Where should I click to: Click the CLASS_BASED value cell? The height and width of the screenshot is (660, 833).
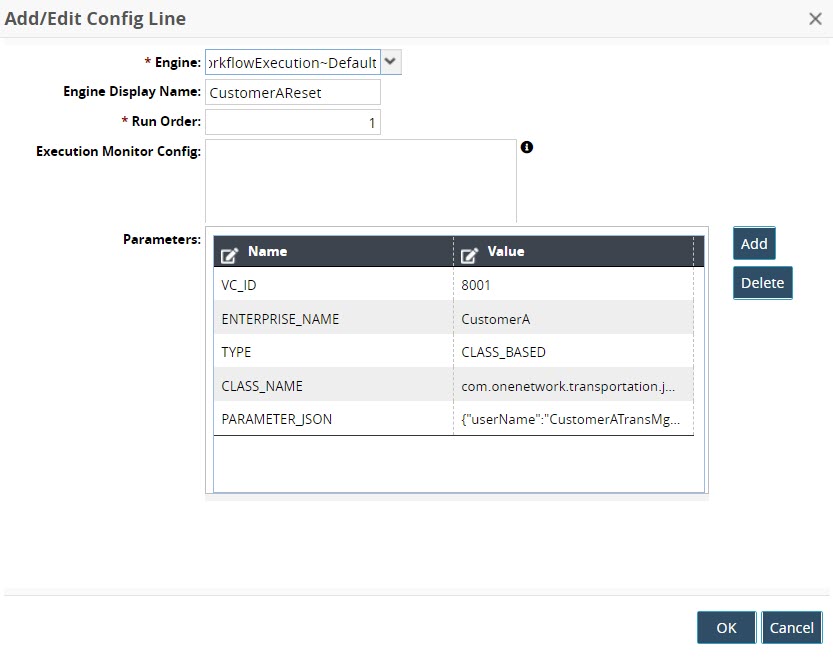[573, 352]
